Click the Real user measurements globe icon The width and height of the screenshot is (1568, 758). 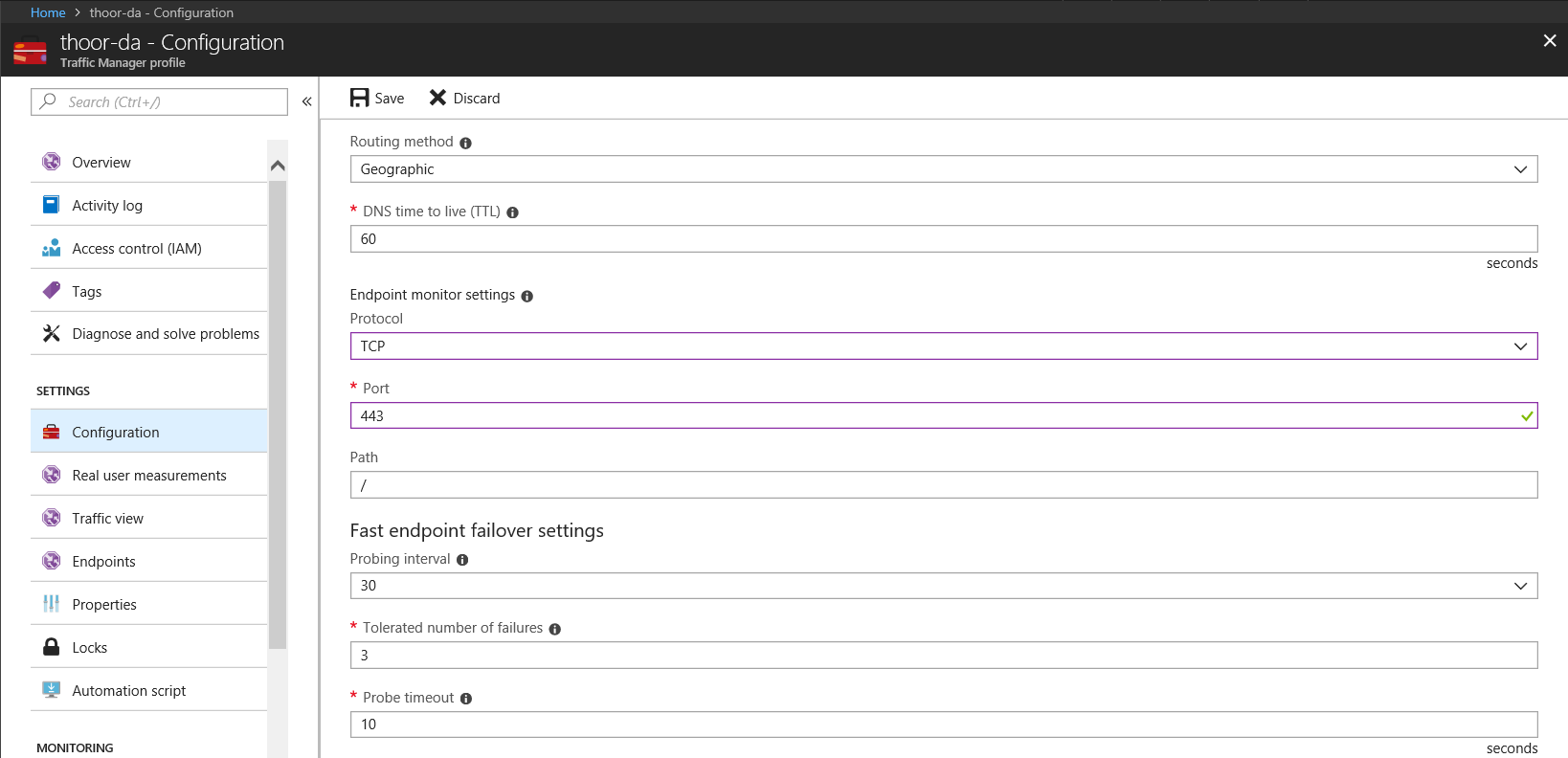click(x=52, y=475)
